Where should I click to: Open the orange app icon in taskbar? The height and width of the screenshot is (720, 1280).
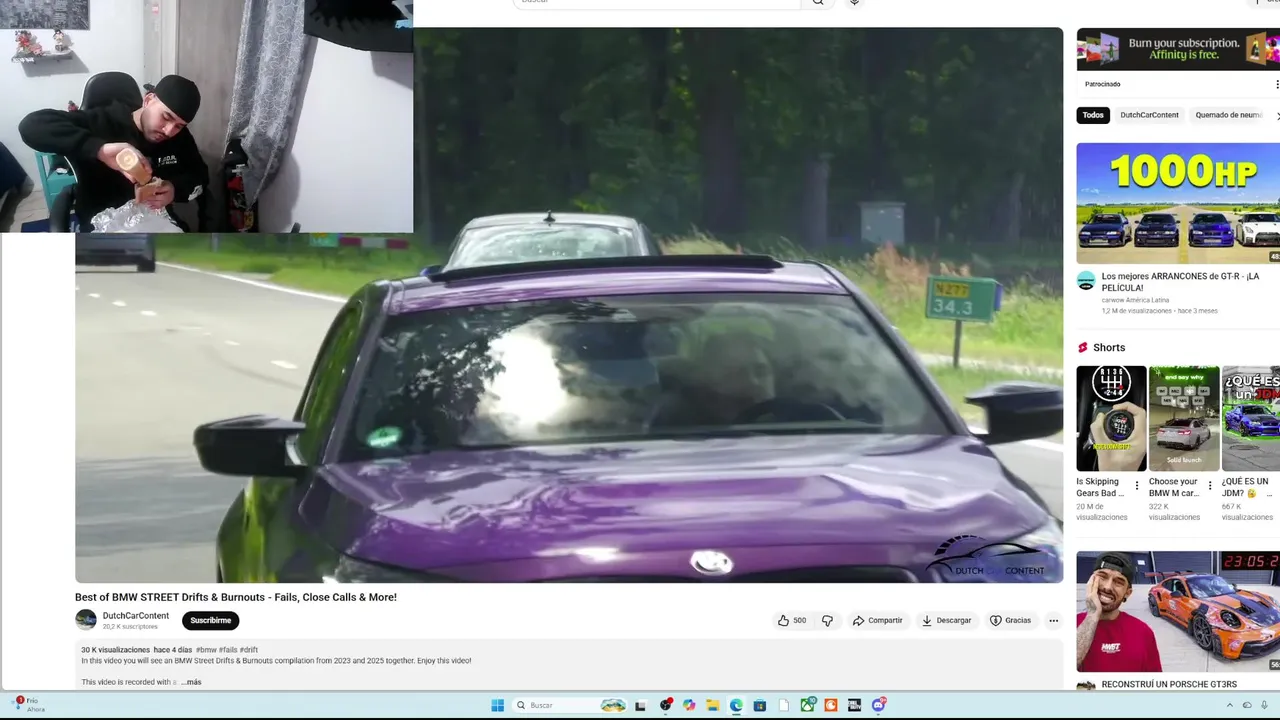tap(831, 705)
